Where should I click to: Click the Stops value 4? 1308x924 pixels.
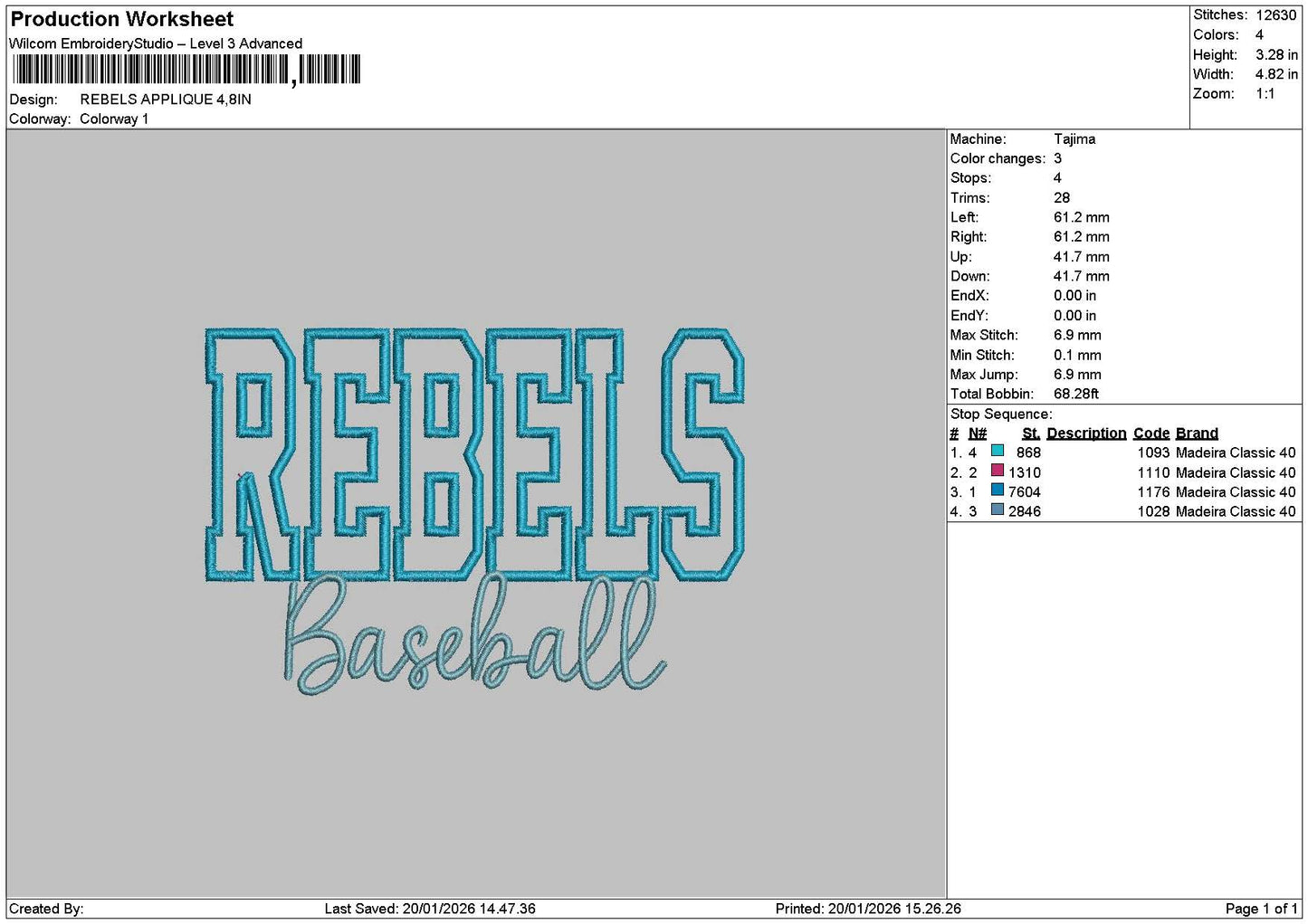pos(1058,178)
